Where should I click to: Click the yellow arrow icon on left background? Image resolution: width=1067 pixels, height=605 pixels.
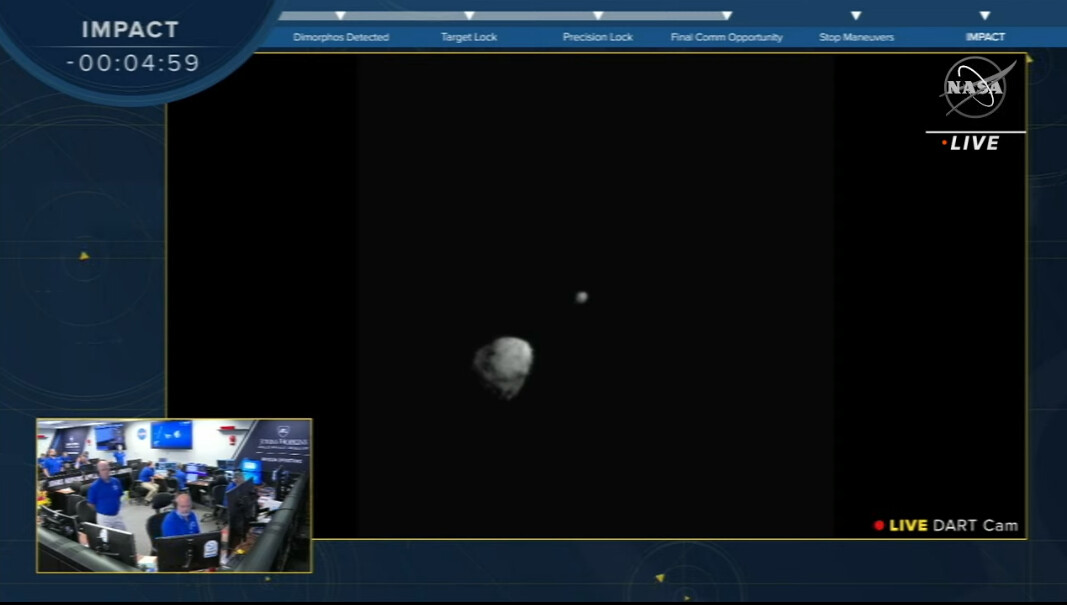(84, 256)
